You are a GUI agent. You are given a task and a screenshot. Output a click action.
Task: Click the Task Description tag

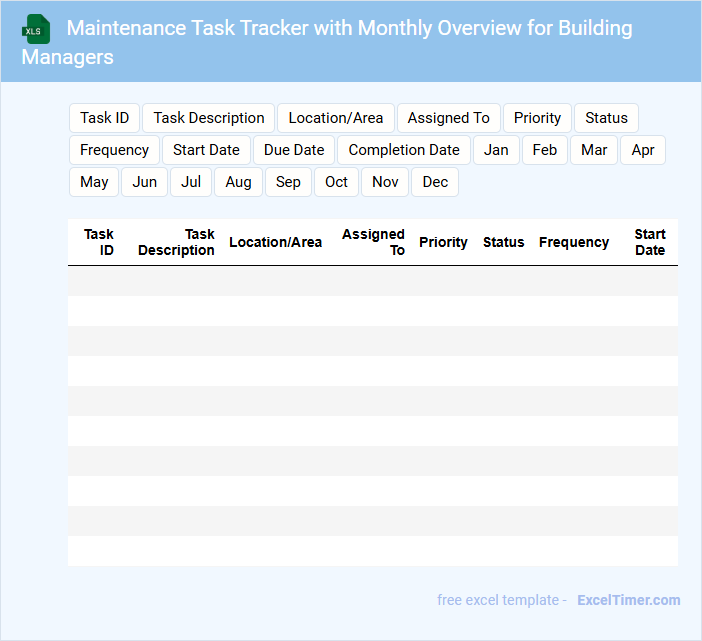(x=209, y=118)
